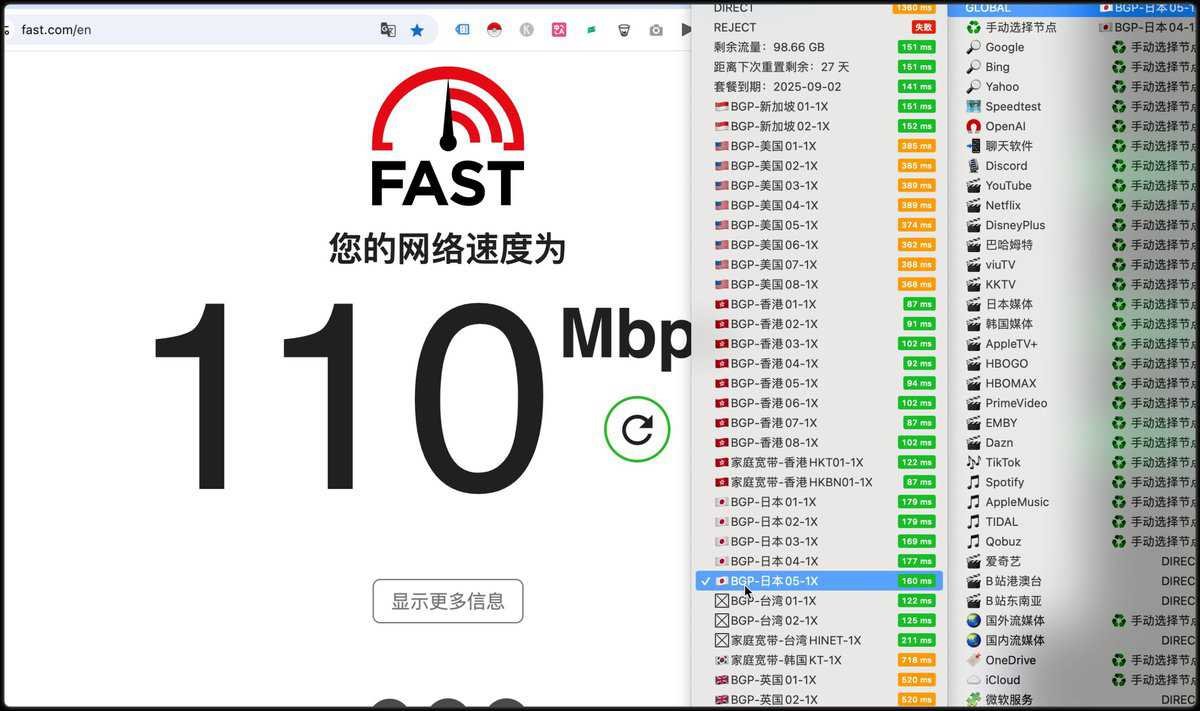The width and height of the screenshot is (1200, 711).
Task: Open the Spotify proxy group
Action: click(1004, 482)
